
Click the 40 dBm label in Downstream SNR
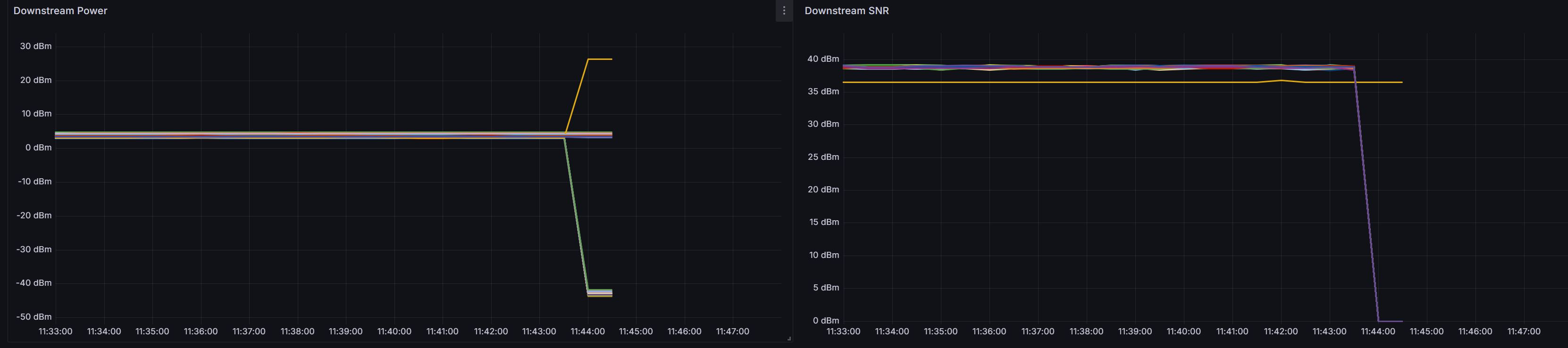[823, 59]
